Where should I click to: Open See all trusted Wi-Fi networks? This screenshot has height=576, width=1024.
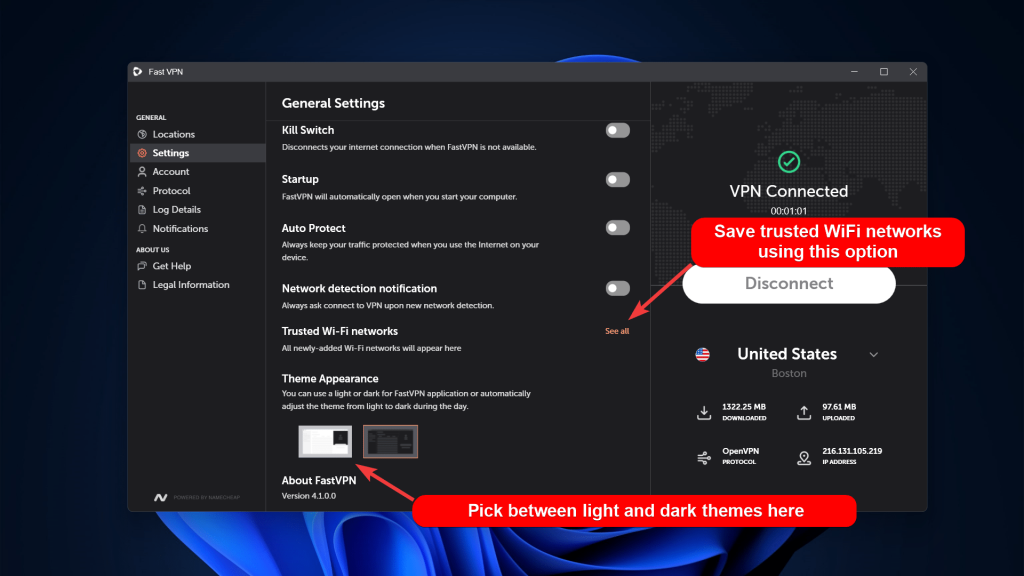(616, 331)
